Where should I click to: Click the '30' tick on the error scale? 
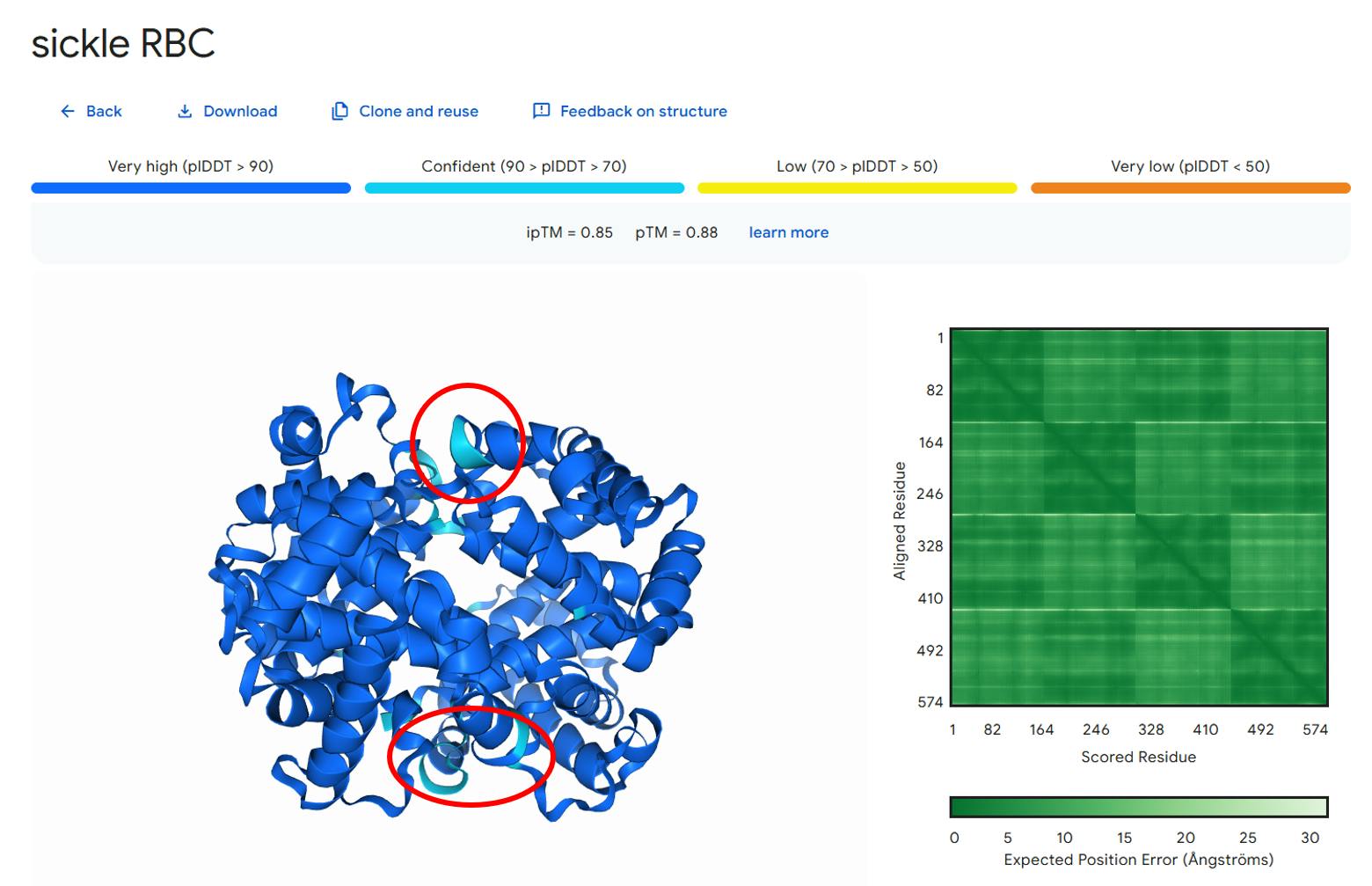tap(1310, 838)
